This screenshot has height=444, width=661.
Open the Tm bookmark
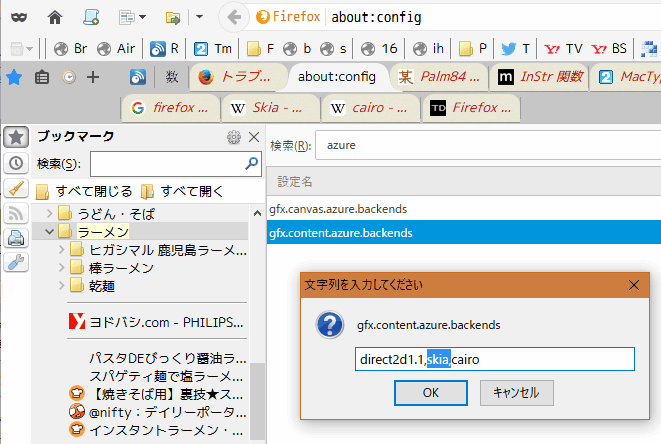click(x=213, y=48)
